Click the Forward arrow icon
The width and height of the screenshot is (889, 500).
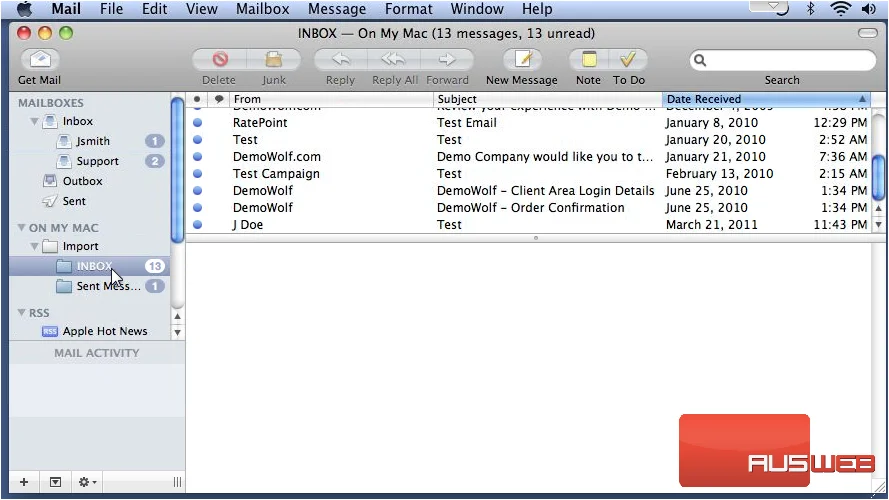(x=447, y=60)
